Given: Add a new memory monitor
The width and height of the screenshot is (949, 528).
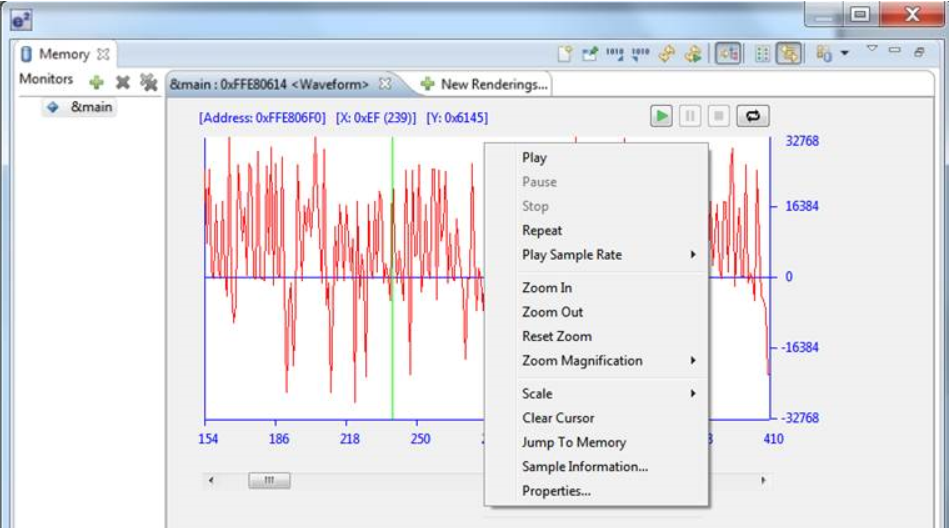Looking at the screenshot, I should pyautogui.click(x=96, y=82).
